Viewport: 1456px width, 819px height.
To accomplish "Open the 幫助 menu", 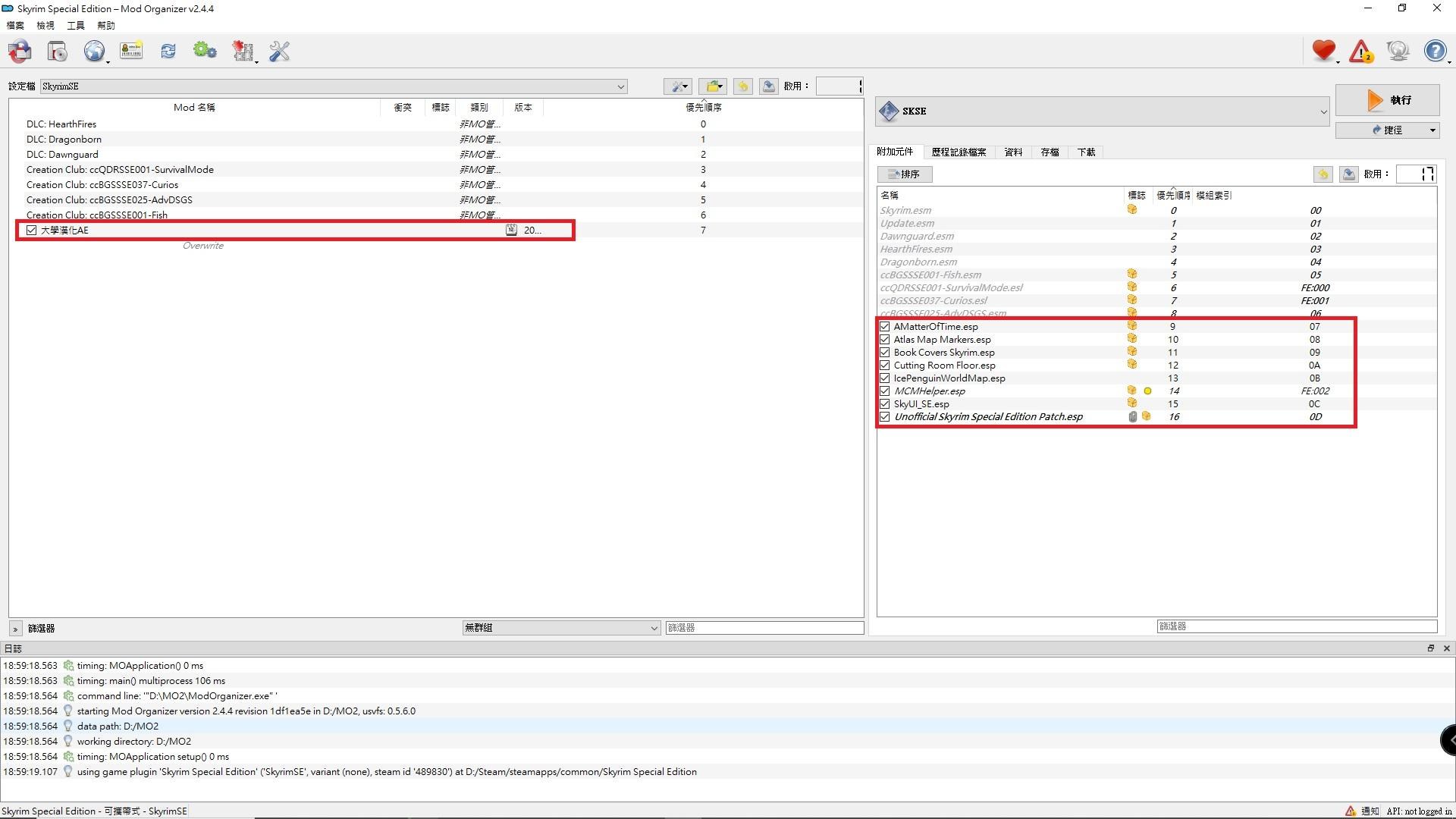I will (106, 26).
